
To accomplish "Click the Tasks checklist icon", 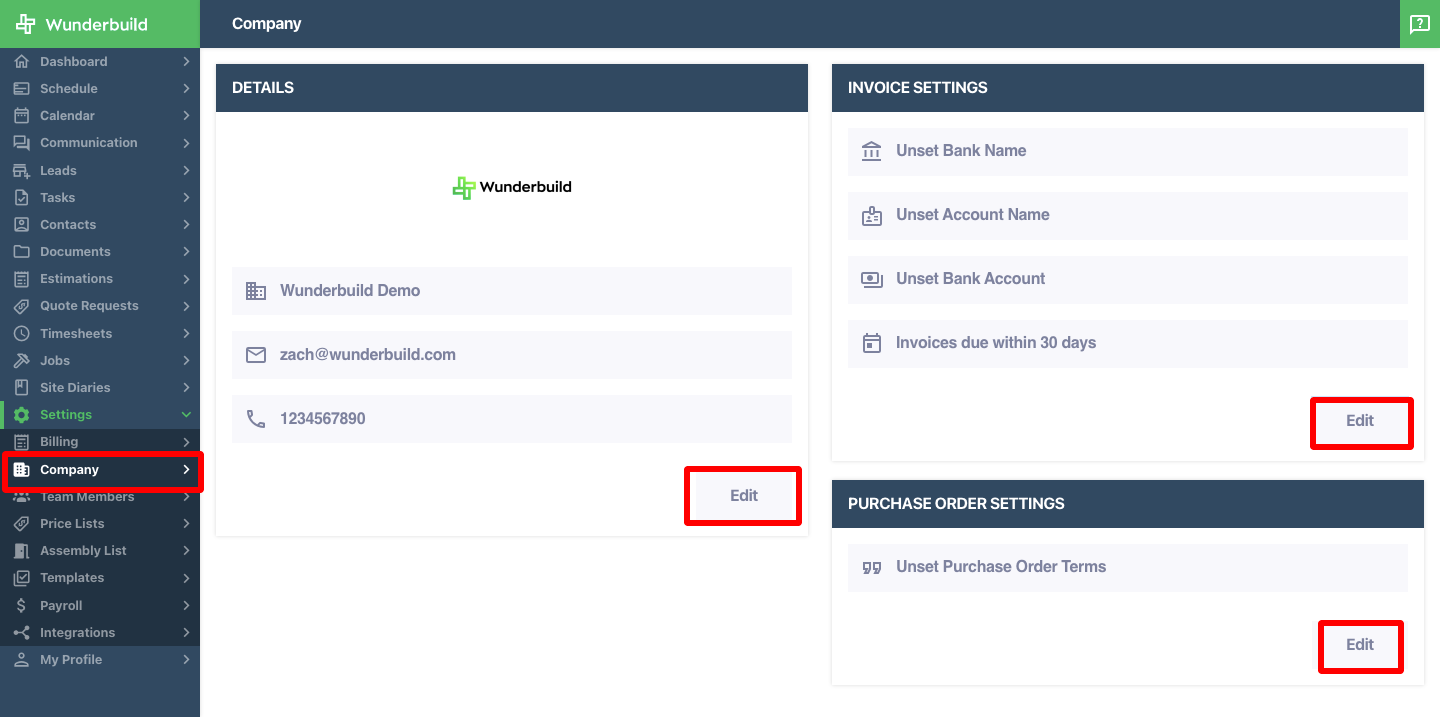I will [21, 198].
